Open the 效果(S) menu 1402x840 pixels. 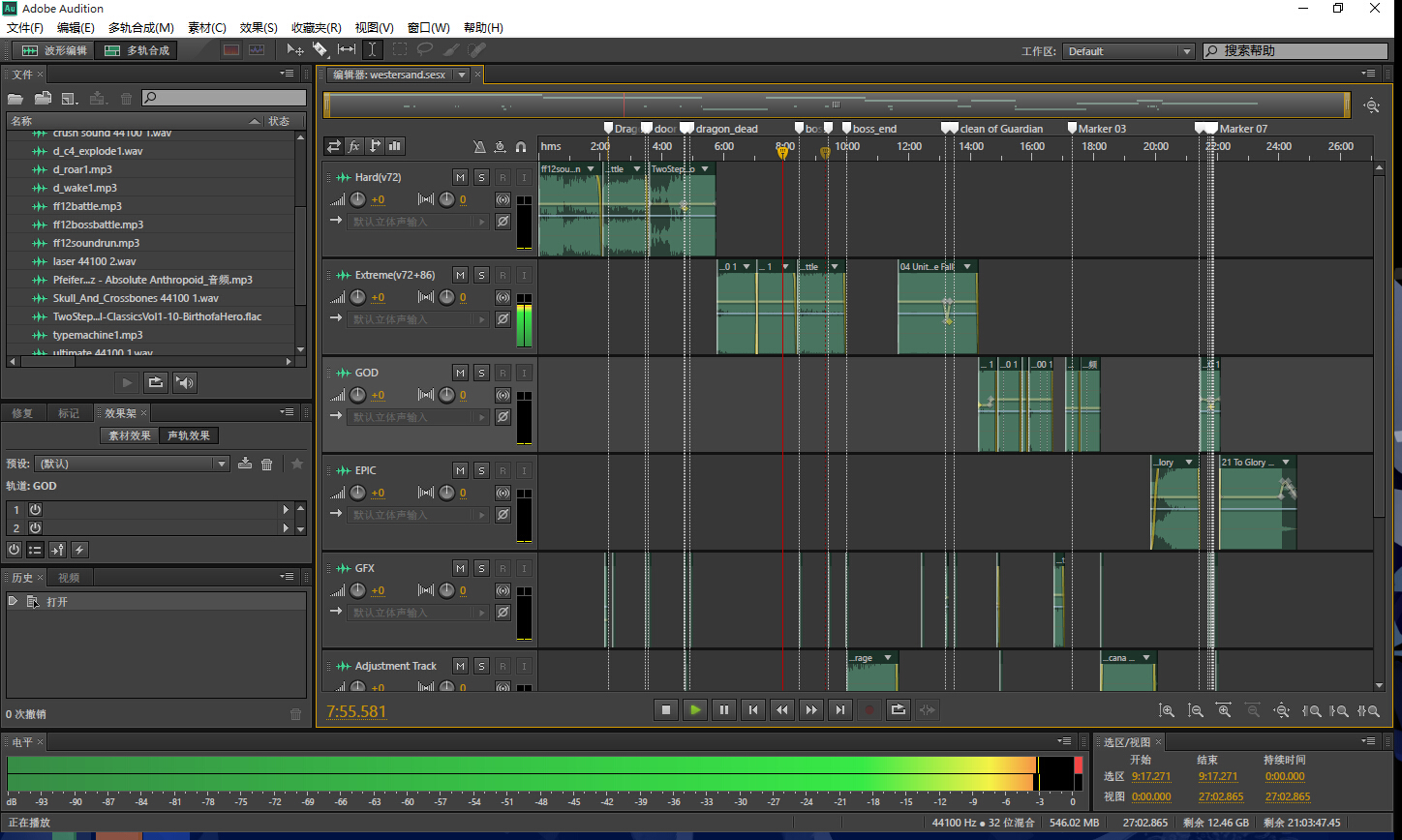tap(259, 27)
